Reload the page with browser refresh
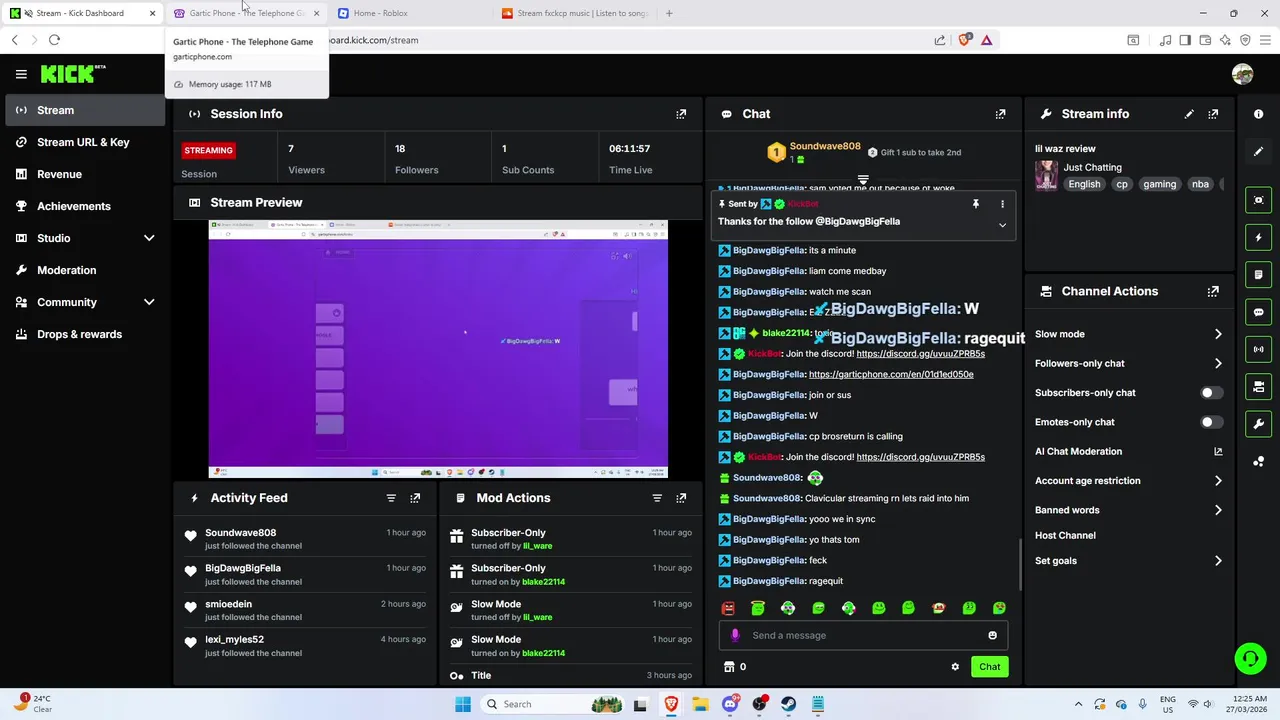 tap(54, 40)
